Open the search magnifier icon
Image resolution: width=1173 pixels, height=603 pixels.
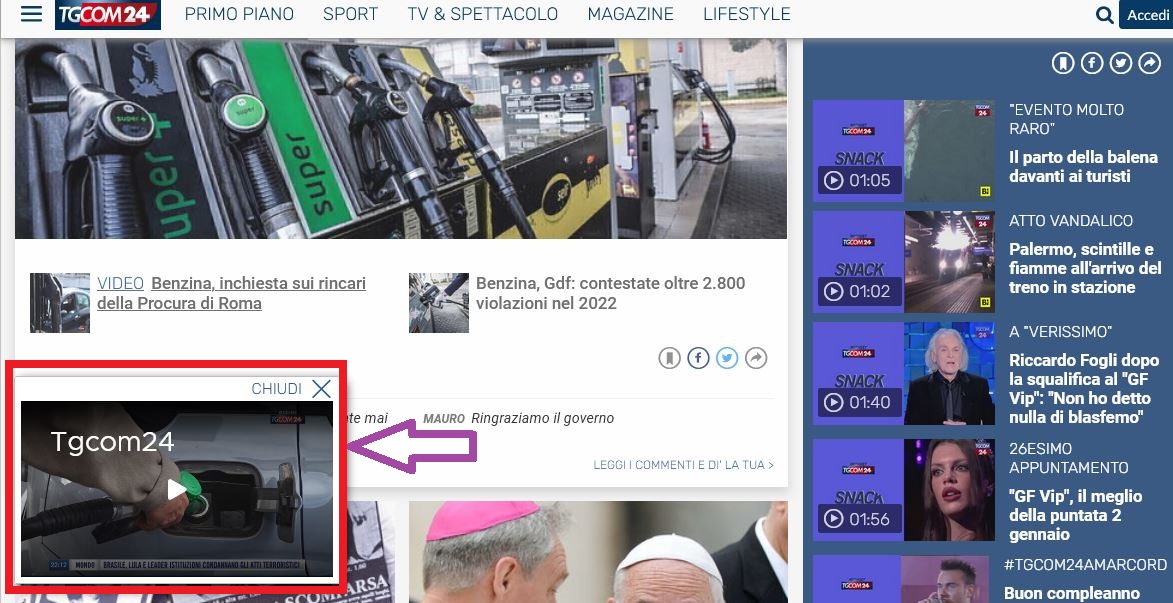point(1103,15)
